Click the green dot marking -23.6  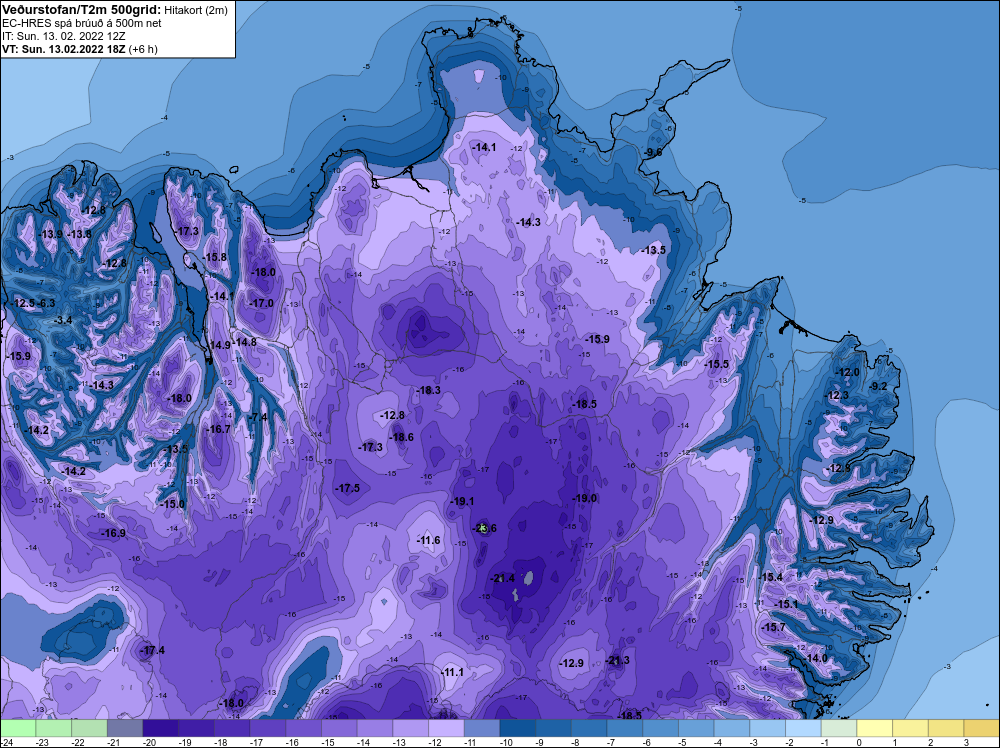483,528
